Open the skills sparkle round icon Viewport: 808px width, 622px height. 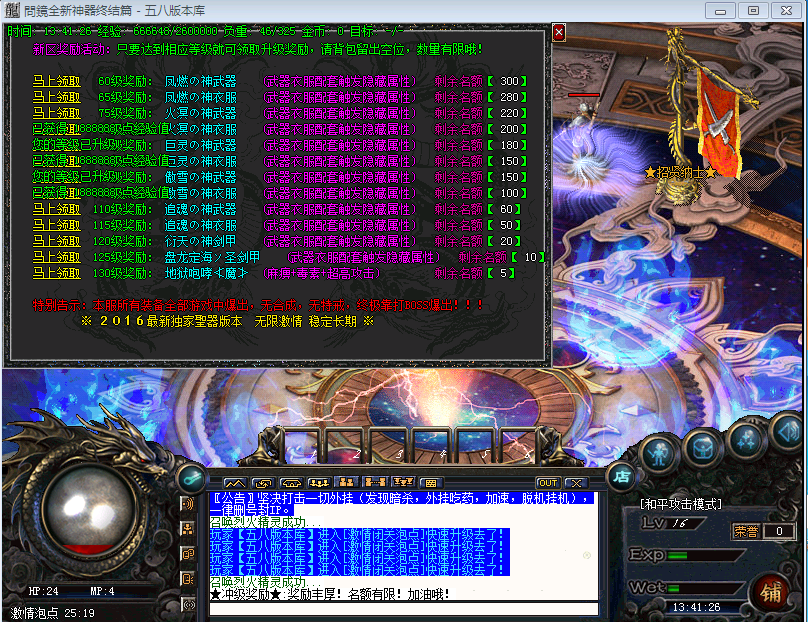point(747,440)
